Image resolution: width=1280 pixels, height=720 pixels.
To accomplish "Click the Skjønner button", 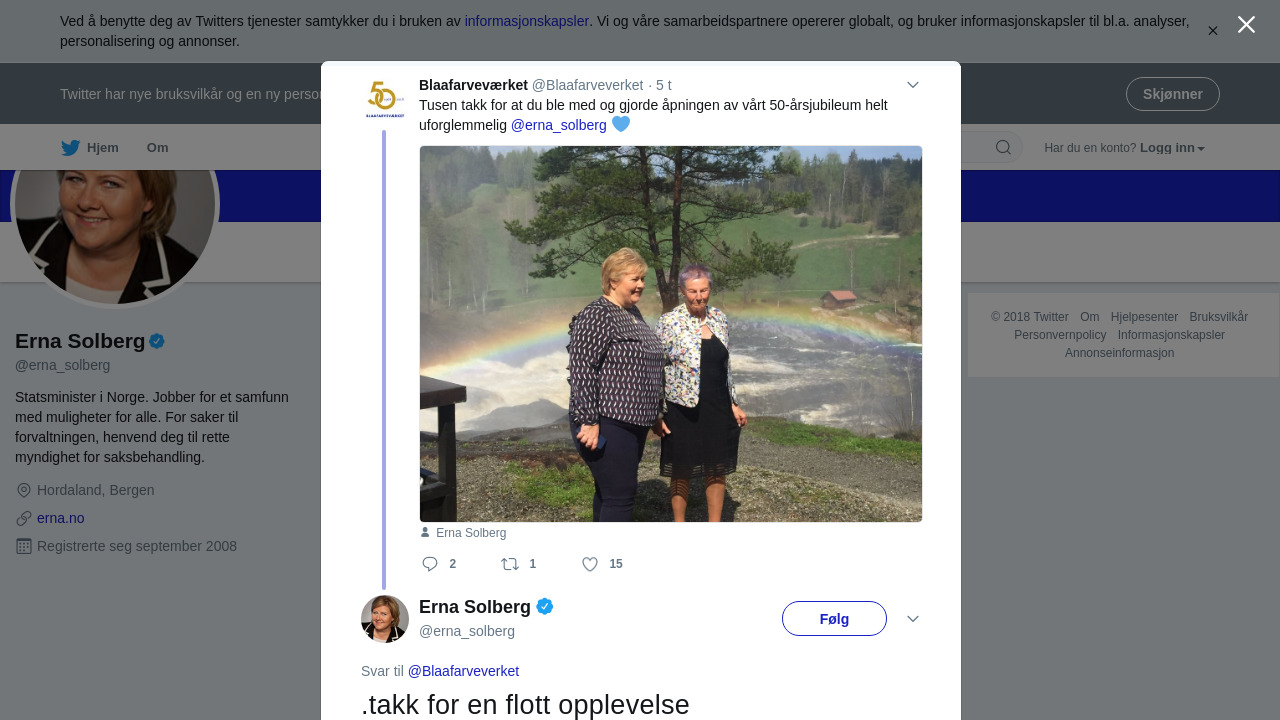I will click(1172, 94).
